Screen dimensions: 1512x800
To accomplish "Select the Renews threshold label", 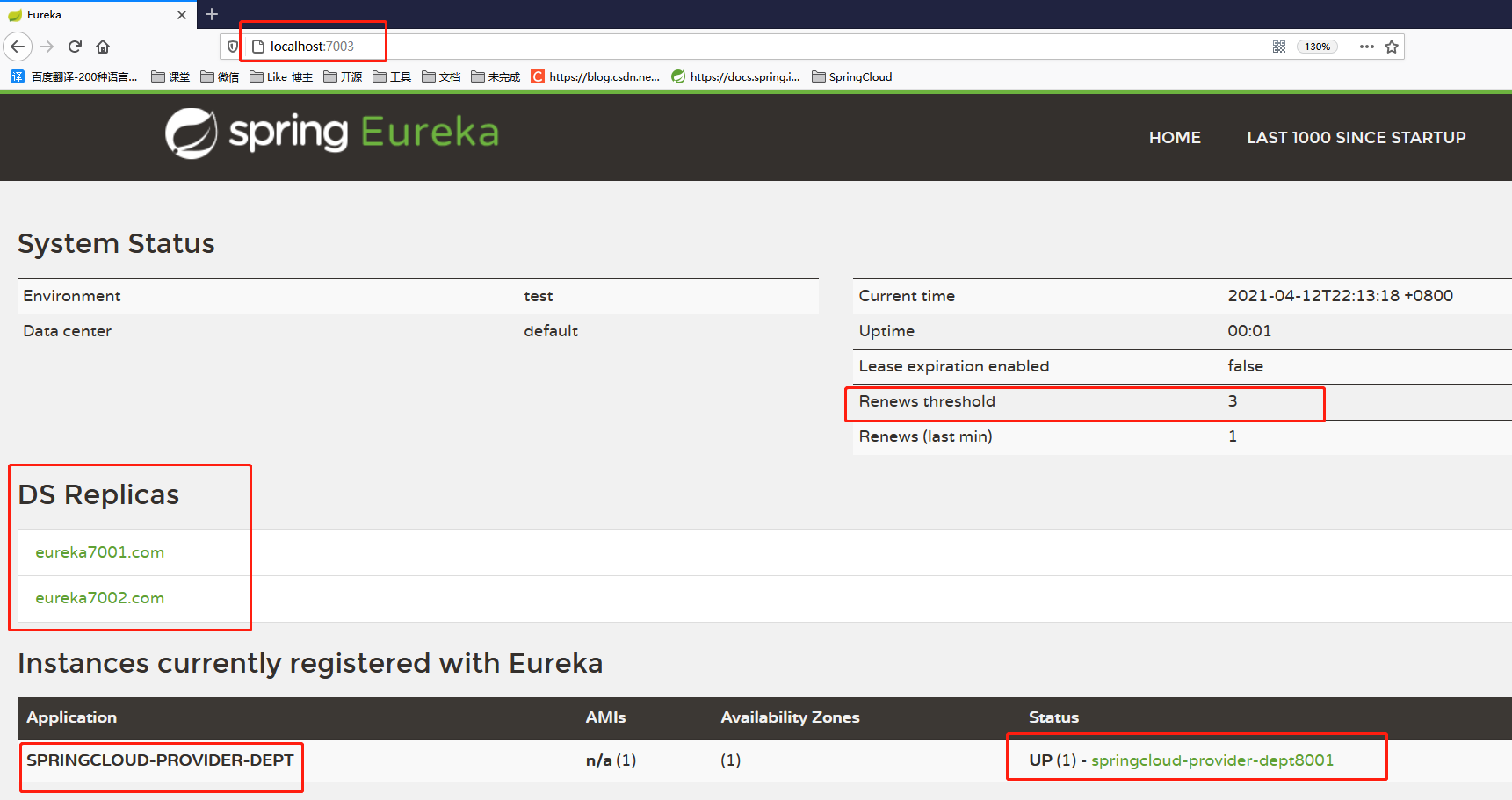I will [927, 401].
